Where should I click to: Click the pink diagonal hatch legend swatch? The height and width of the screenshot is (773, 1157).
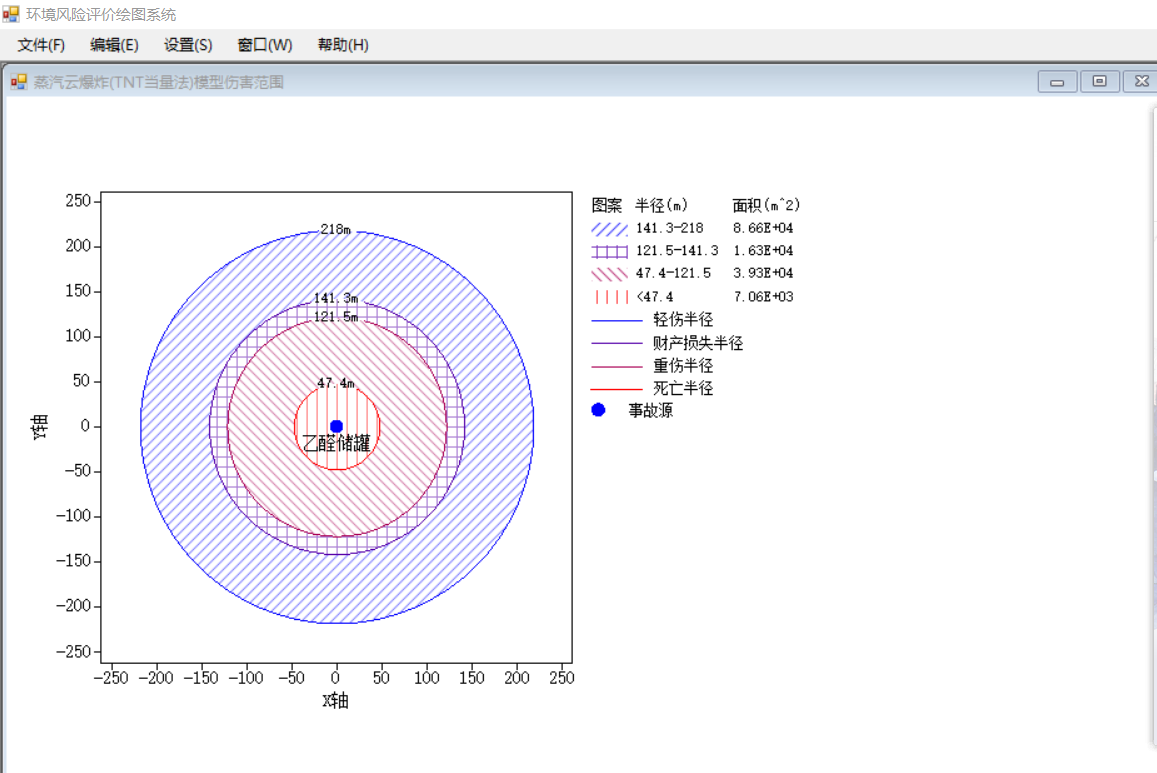609,274
